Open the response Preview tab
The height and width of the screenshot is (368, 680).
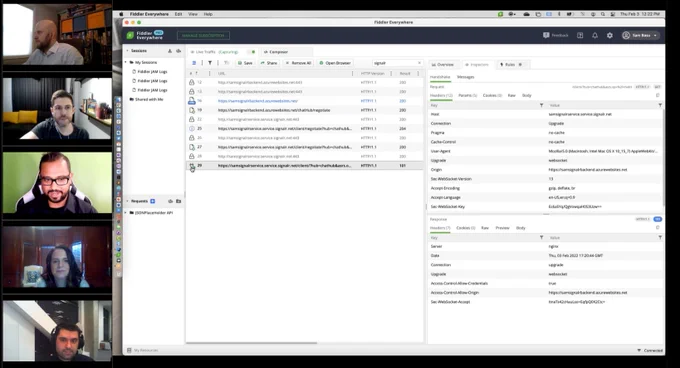pos(503,228)
